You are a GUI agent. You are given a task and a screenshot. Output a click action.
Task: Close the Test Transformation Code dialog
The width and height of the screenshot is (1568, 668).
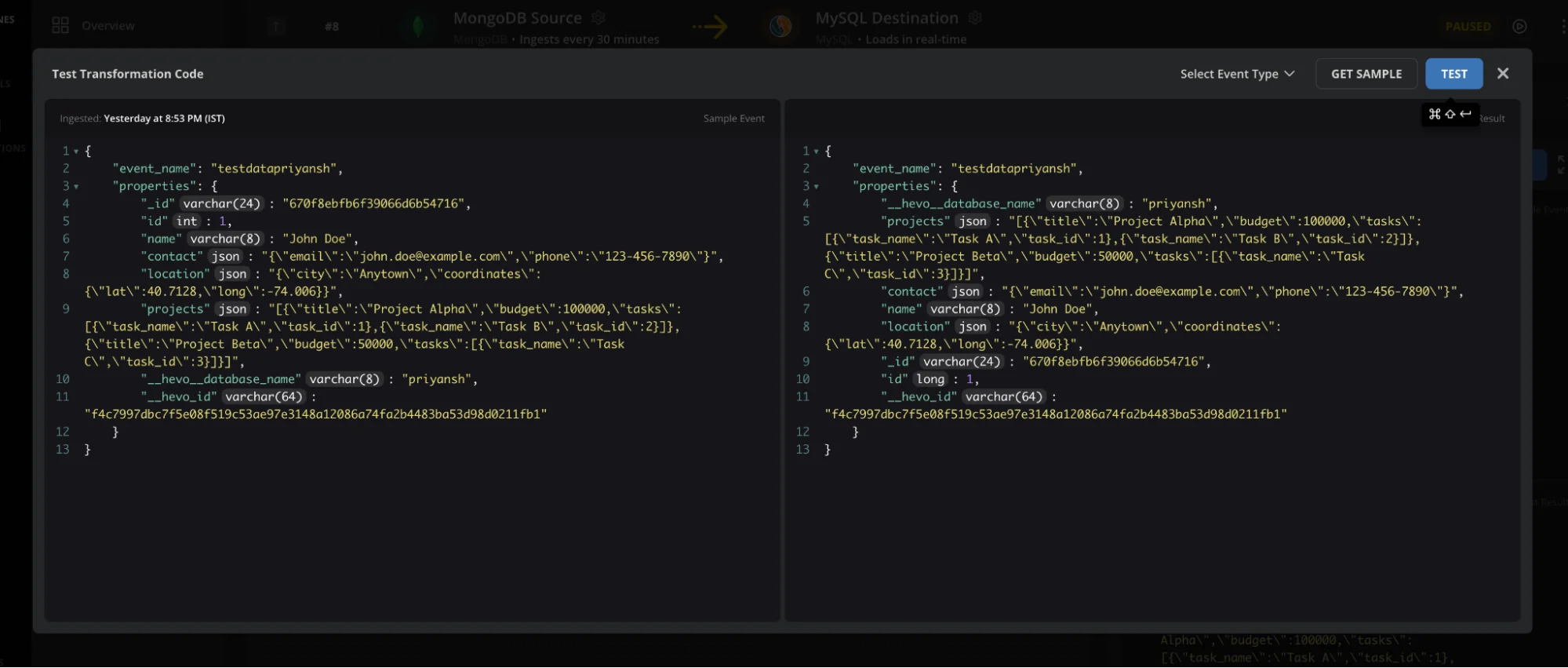pos(1502,73)
